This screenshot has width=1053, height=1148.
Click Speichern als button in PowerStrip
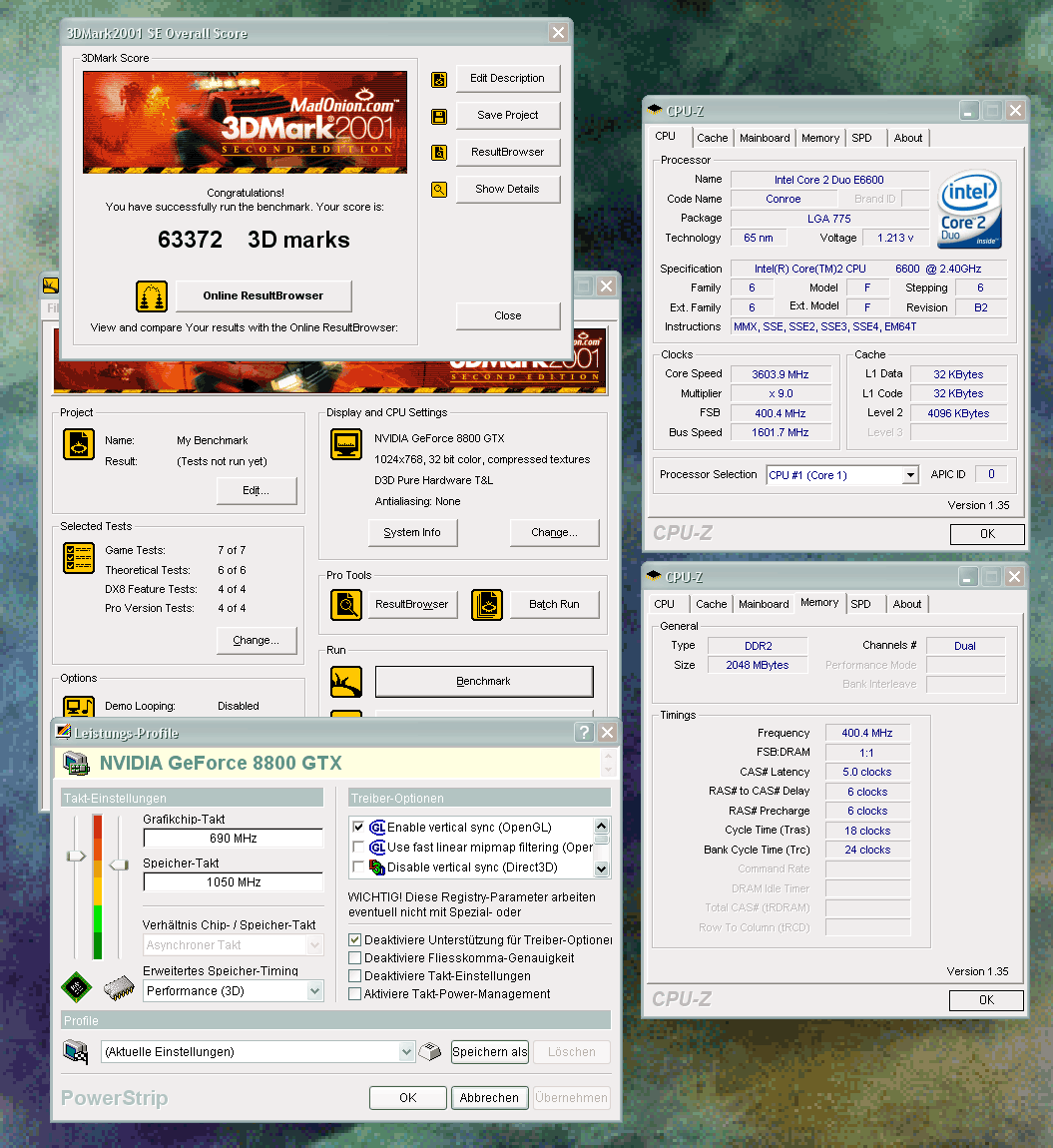pos(490,1052)
